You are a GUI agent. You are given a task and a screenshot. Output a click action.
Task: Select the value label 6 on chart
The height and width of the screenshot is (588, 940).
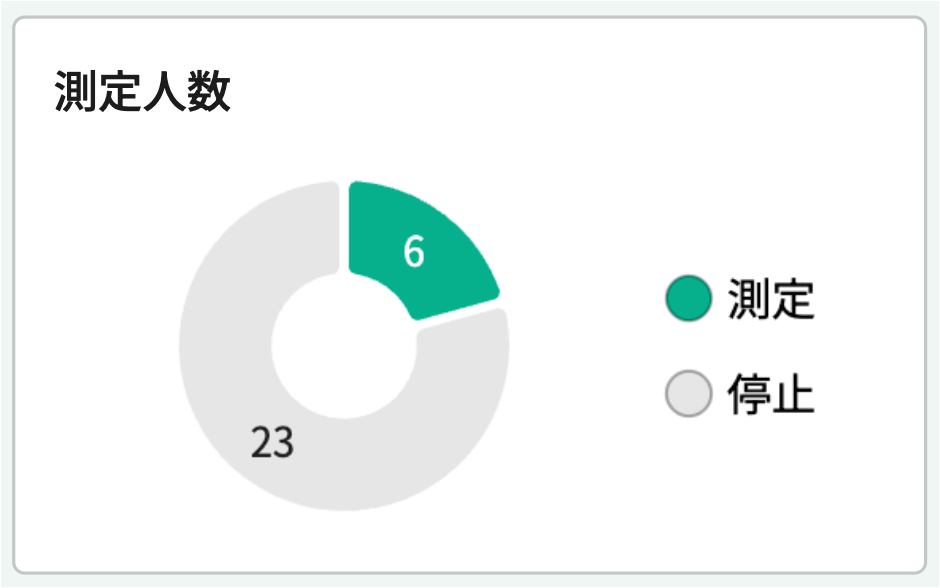point(414,252)
